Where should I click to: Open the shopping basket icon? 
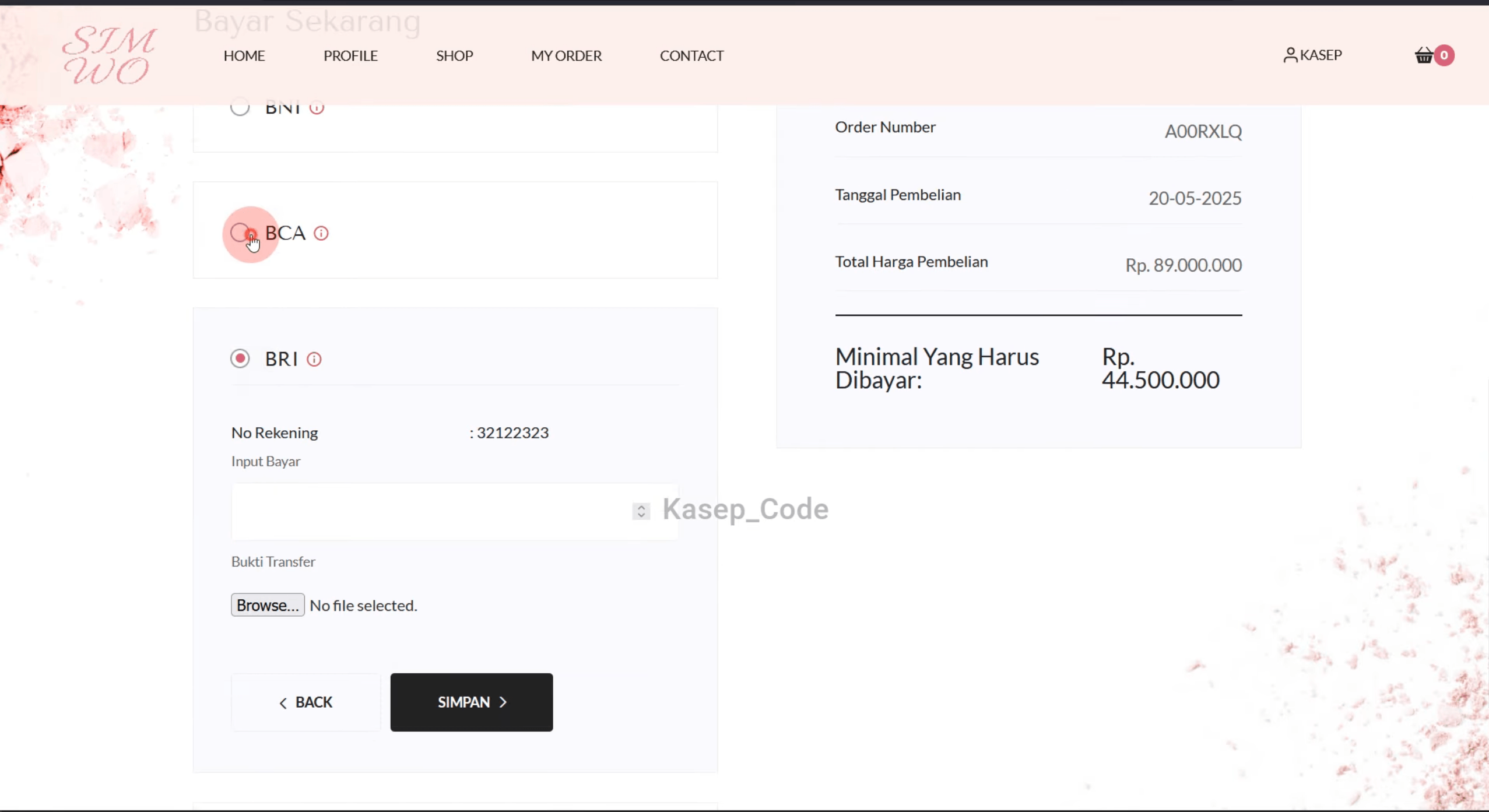[x=1424, y=55]
